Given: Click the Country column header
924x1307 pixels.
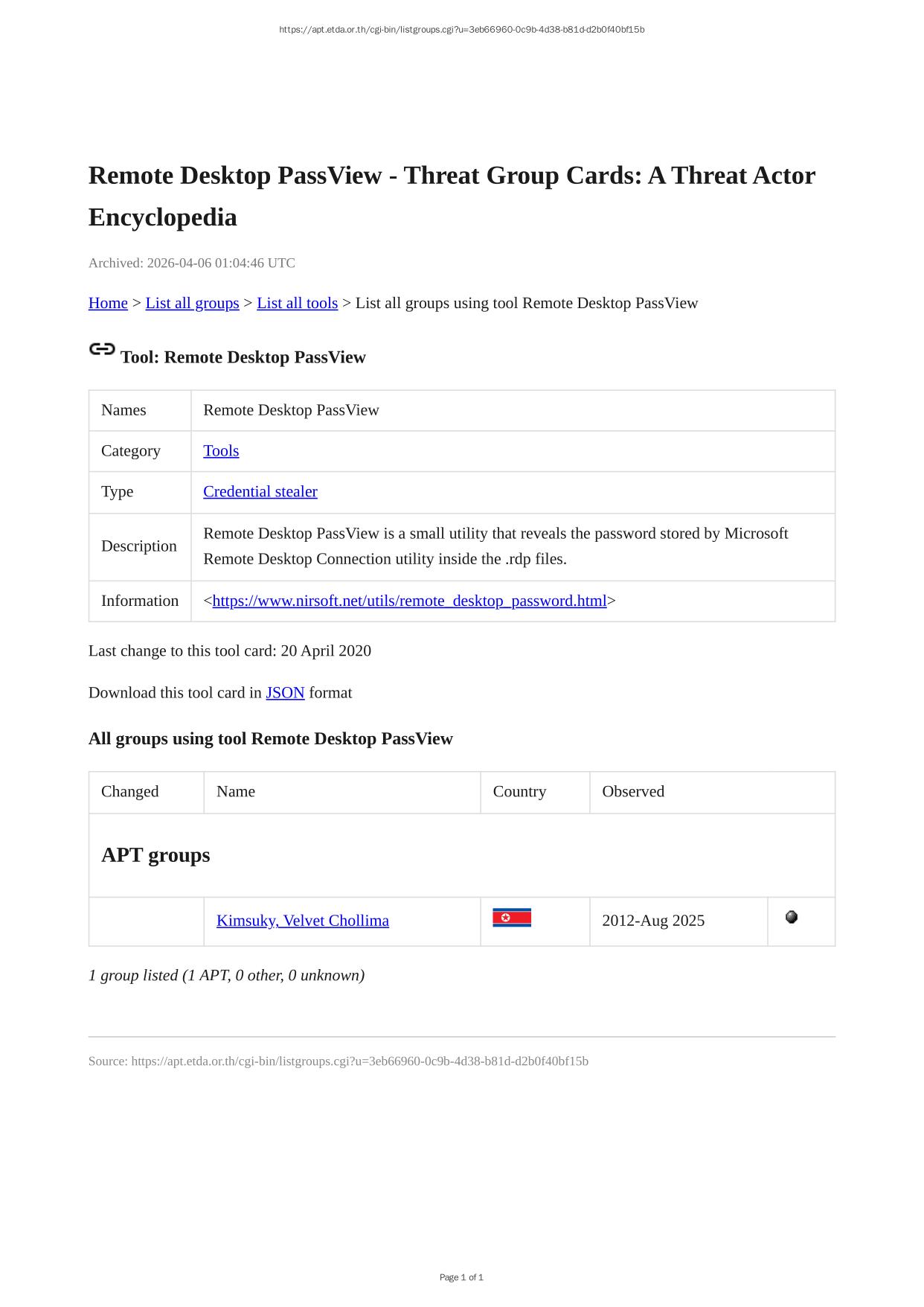Looking at the screenshot, I should pyautogui.click(x=519, y=792).
